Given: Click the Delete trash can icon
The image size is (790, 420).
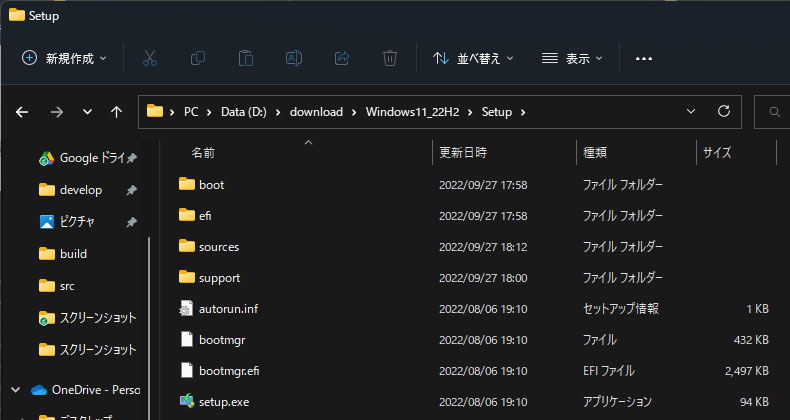Looking at the screenshot, I should point(390,58).
